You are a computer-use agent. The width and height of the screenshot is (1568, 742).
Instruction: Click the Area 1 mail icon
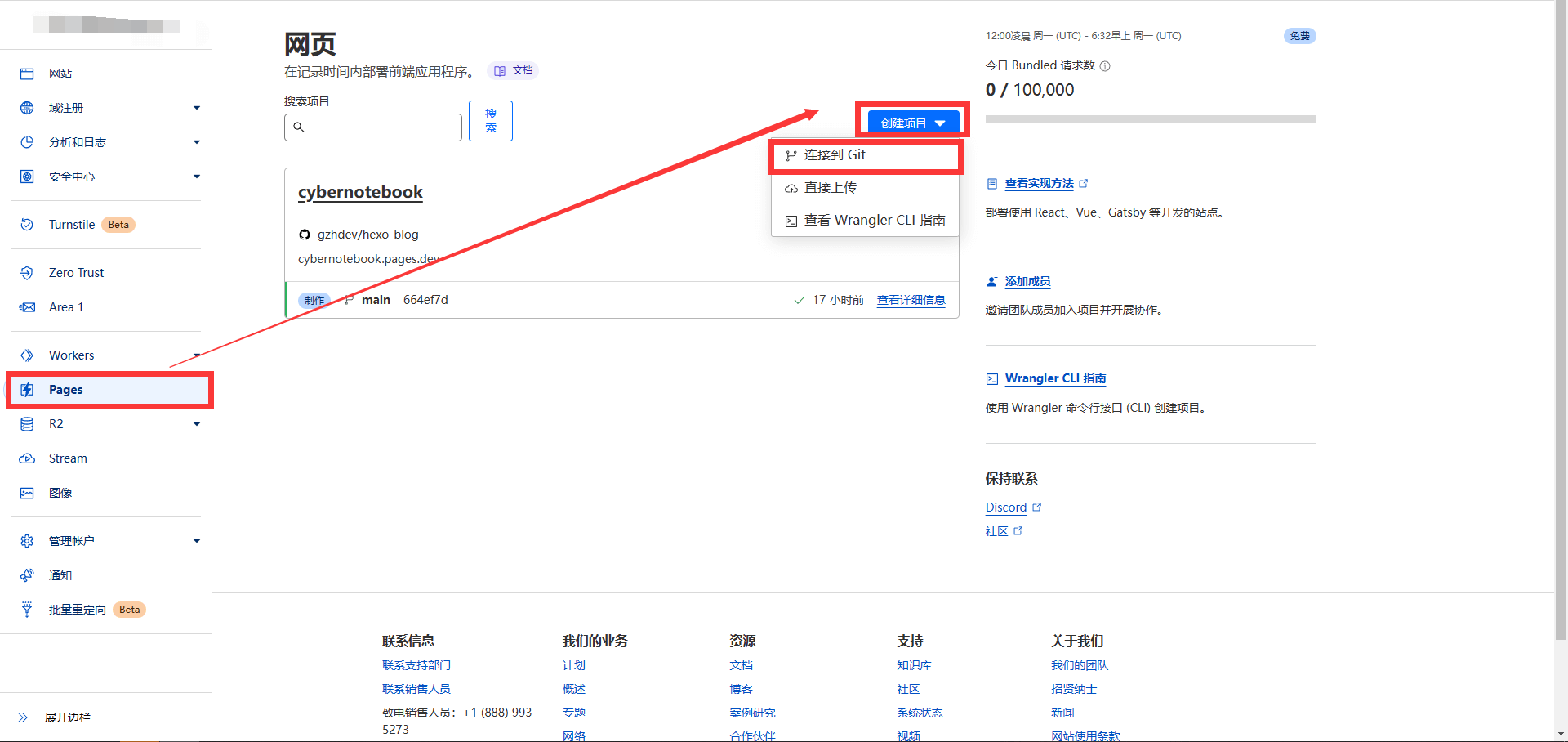27,307
